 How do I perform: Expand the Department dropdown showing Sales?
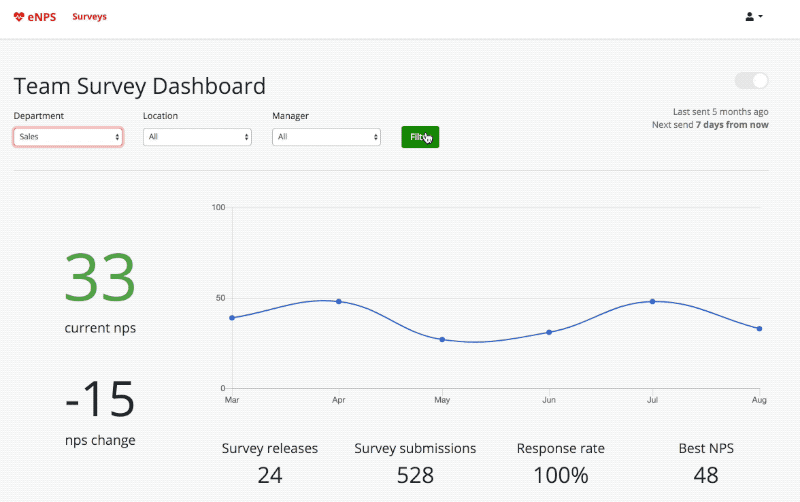pos(68,136)
